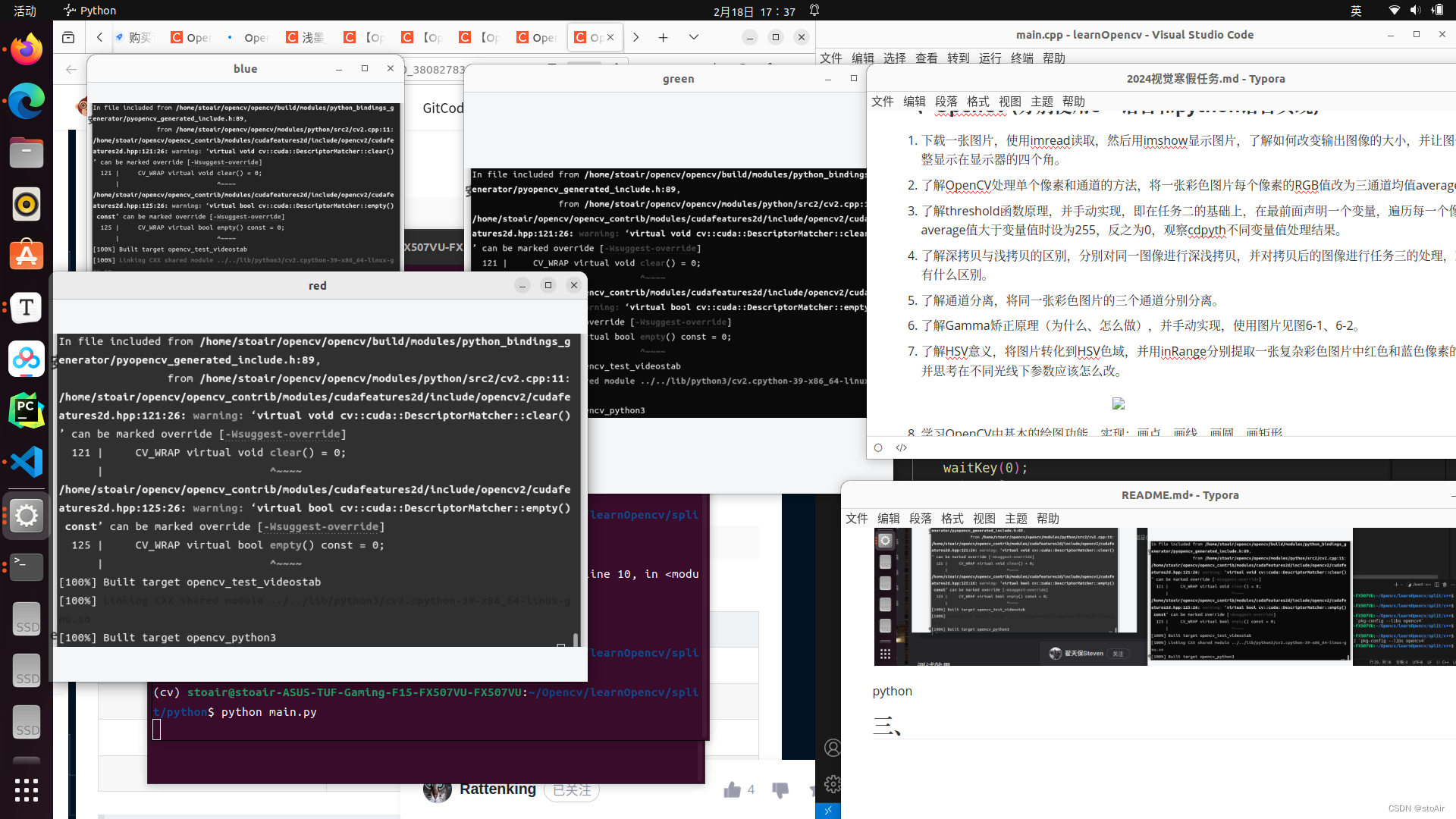1456x819 pixels.
Task: Open the Terminal dock icon
Action: coord(27,567)
